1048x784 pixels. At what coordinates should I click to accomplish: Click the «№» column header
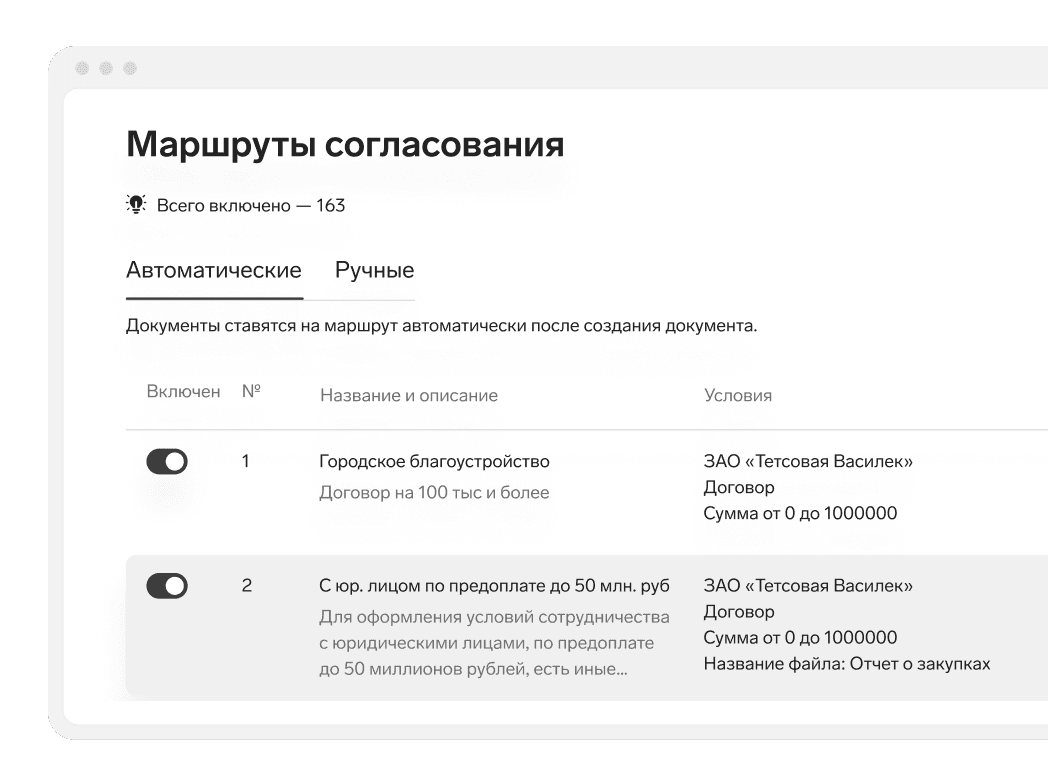point(252,391)
